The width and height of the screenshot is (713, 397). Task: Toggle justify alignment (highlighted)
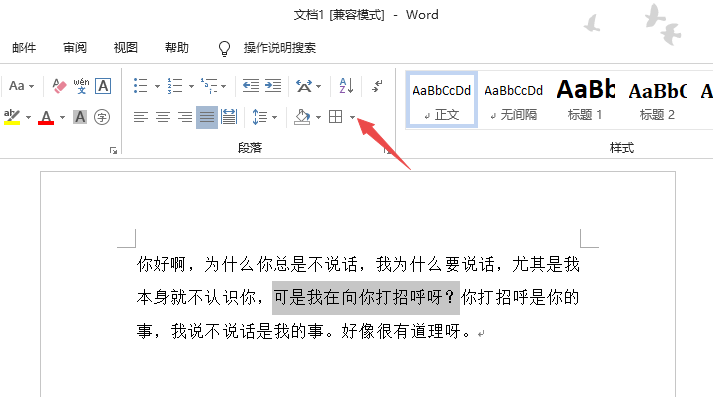206,117
